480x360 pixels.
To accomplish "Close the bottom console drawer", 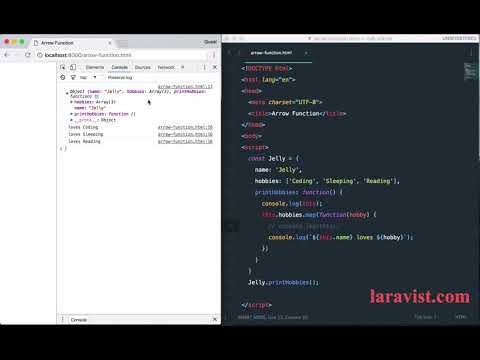I will 215,320.
